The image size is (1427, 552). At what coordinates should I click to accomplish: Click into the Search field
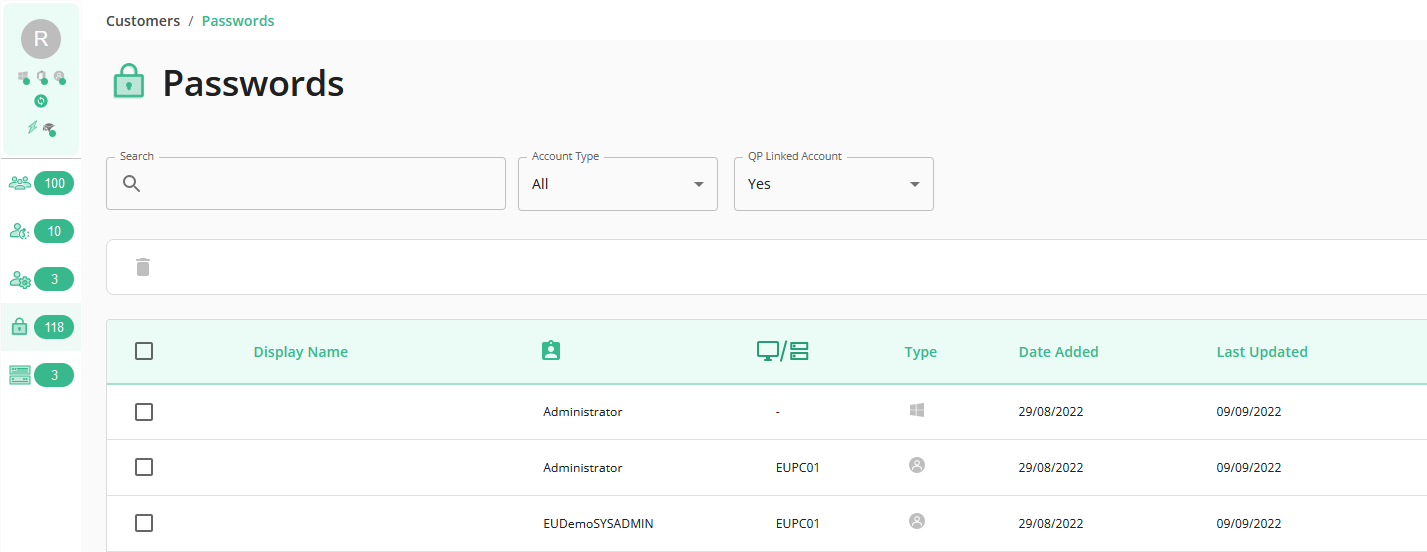pyautogui.click(x=306, y=184)
